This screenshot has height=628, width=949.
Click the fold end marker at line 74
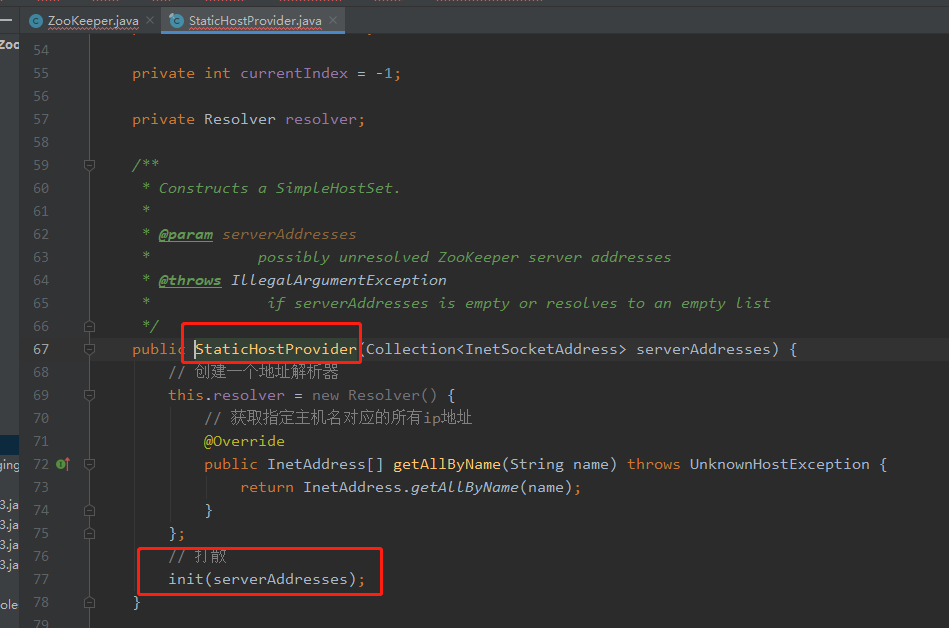[90, 510]
